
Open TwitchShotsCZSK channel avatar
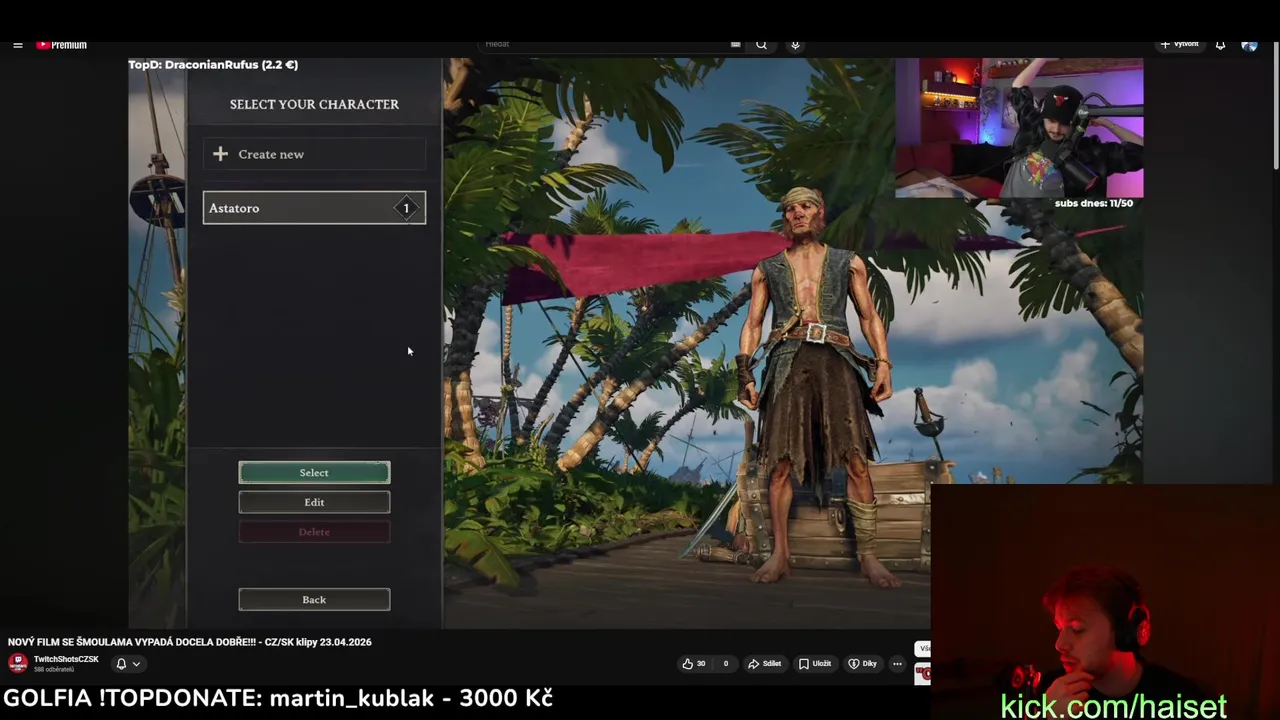[x=18, y=663]
